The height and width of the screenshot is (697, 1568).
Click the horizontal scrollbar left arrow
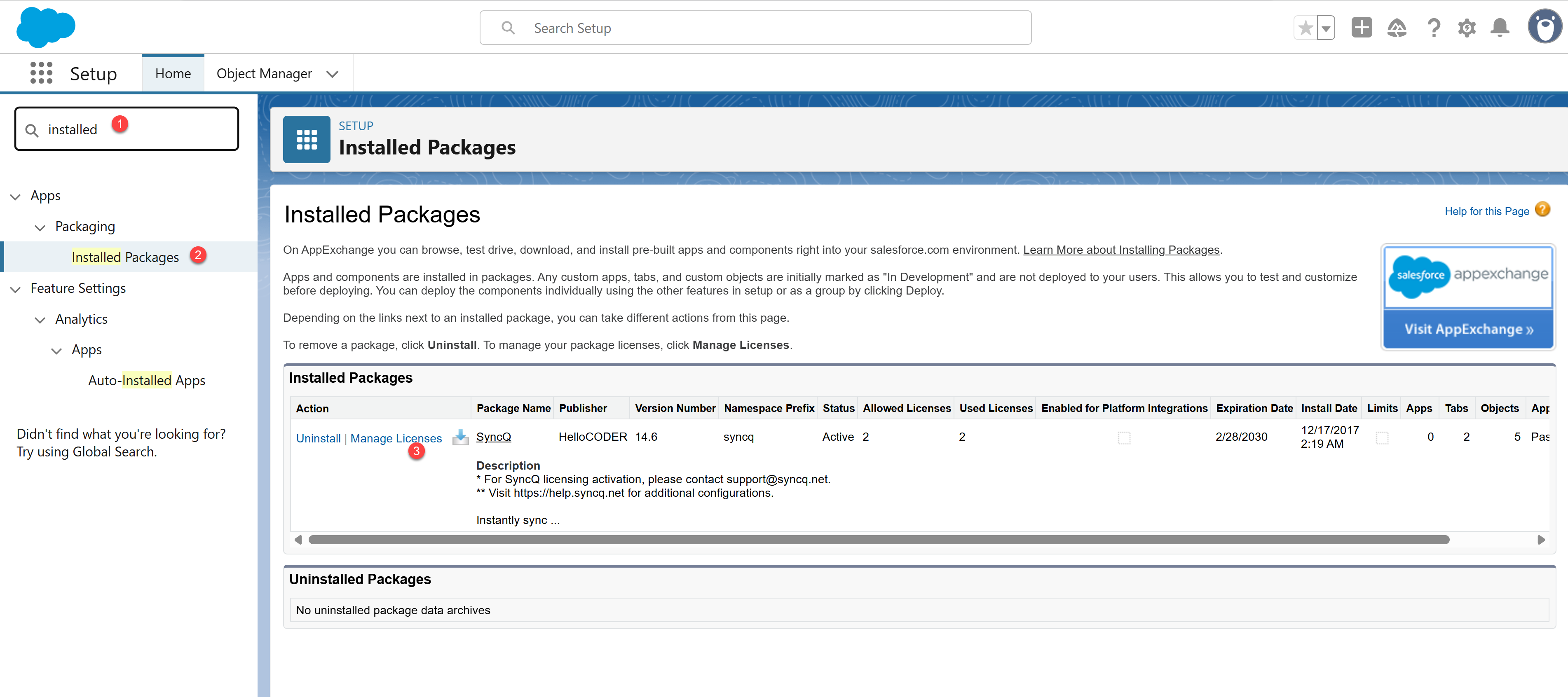pyautogui.click(x=298, y=540)
